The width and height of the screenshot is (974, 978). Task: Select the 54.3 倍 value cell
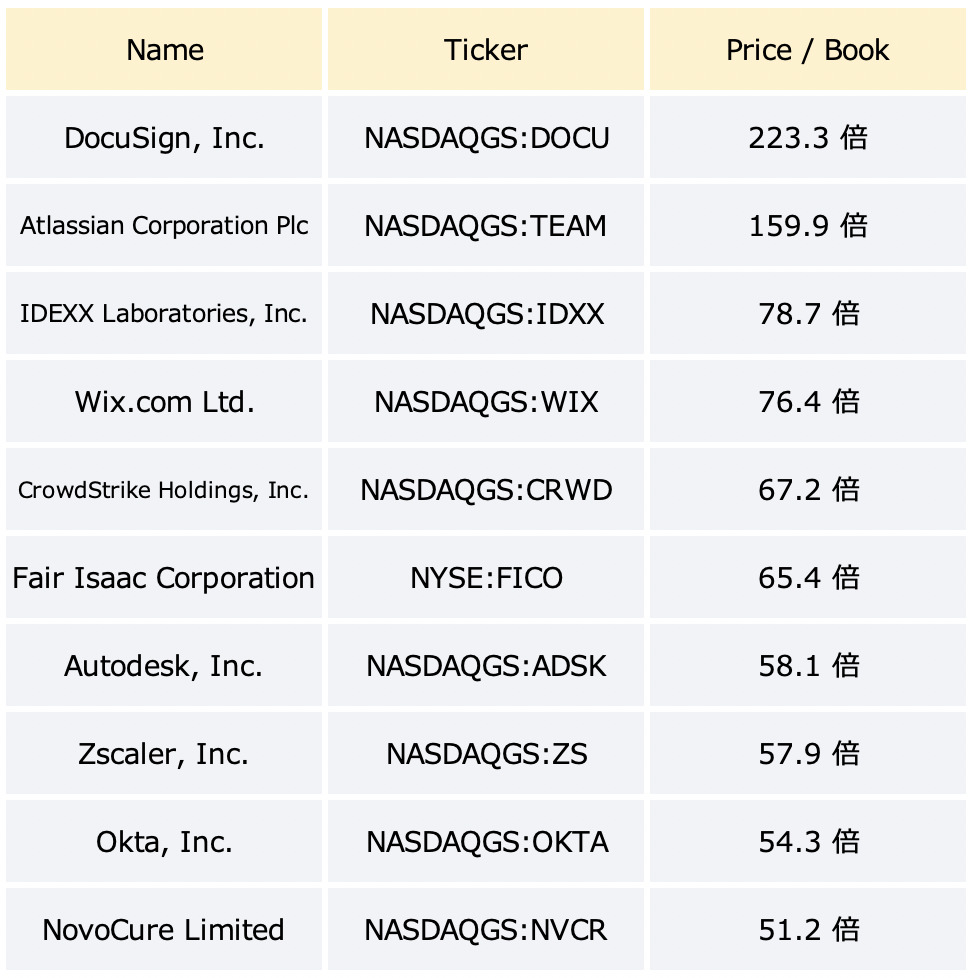click(x=808, y=841)
